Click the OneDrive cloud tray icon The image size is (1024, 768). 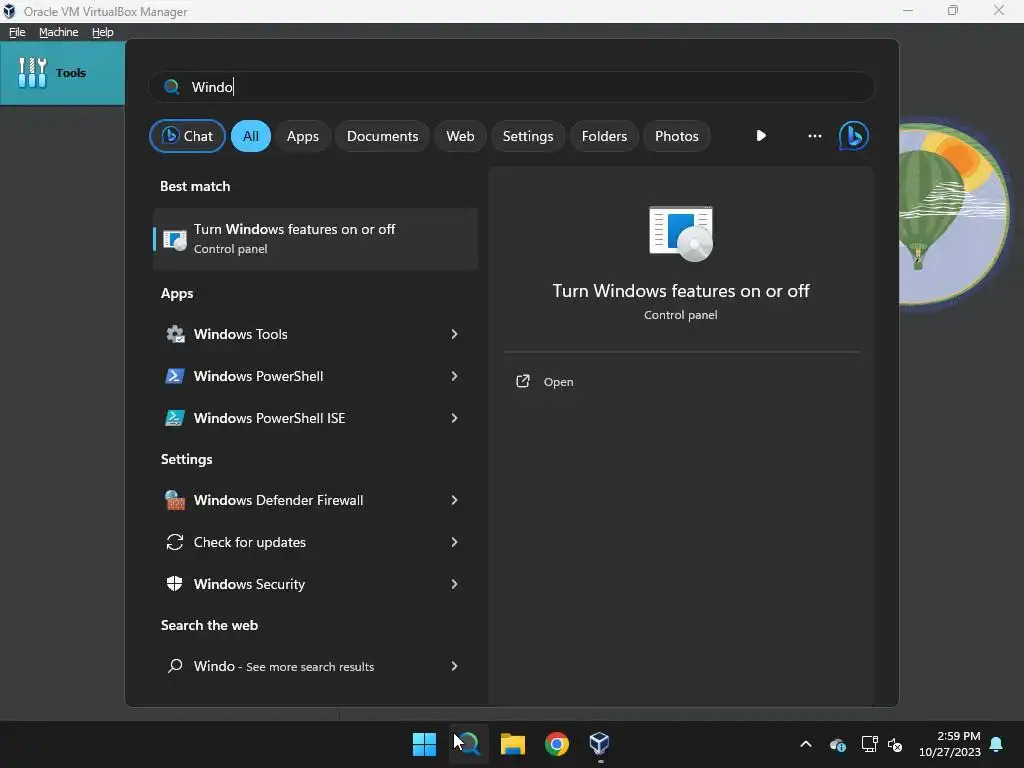coord(838,744)
